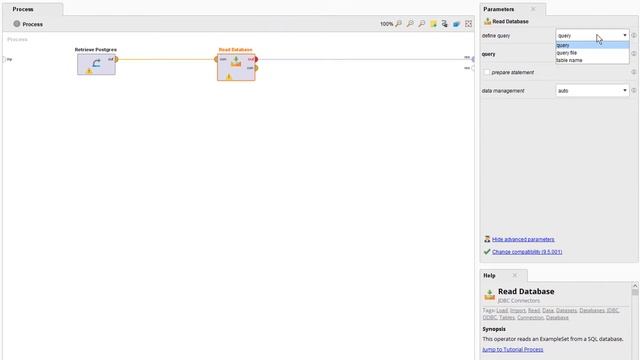This screenshot has width=640, height=360.
Task: Click the zoom in magnifier icon
Action: point(398,24)
